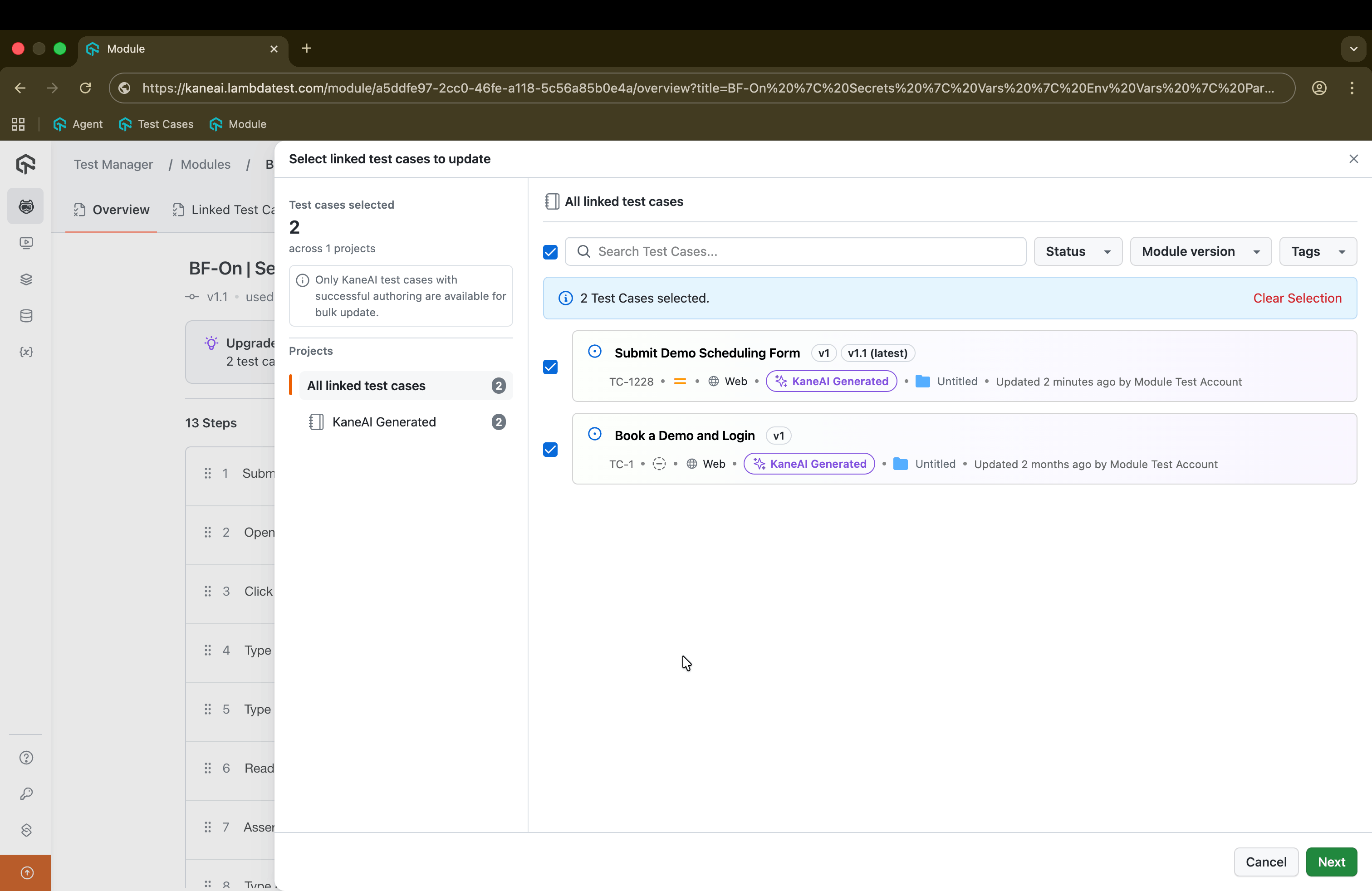Click the key icon in sidebar
Viewport: 1372px width, 891px height.
(26, 794)
